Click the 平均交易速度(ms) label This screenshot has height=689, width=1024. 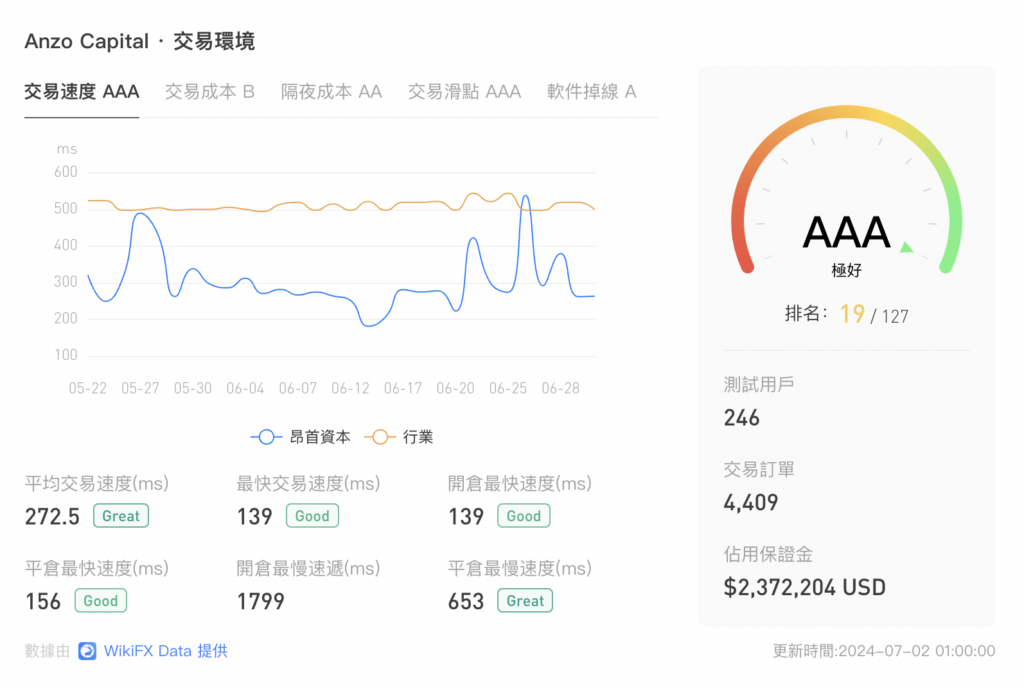(97, 484)
